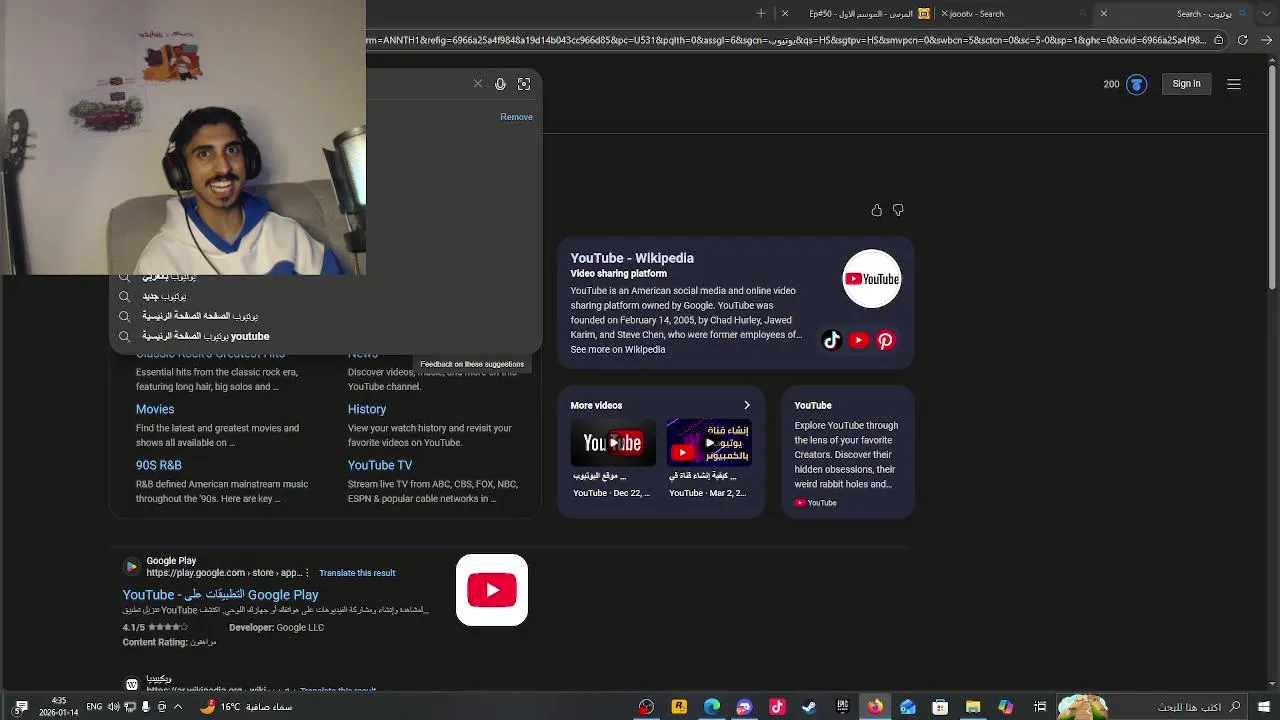Open Microsoft Edge from the taskbar
1280x720 pixels.
click(x=712, y=707)
